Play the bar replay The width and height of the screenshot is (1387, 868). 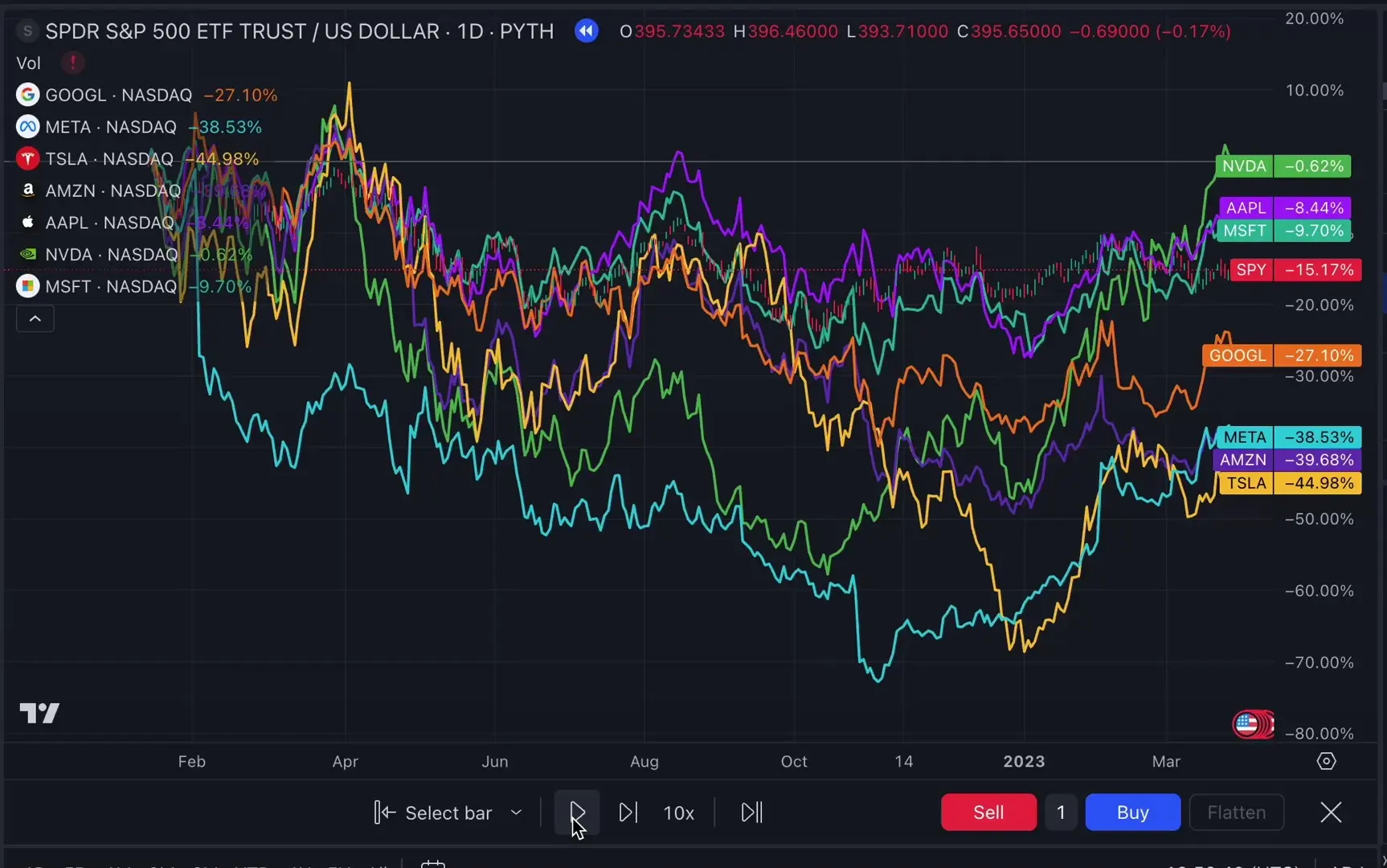(x=577, y=812)
